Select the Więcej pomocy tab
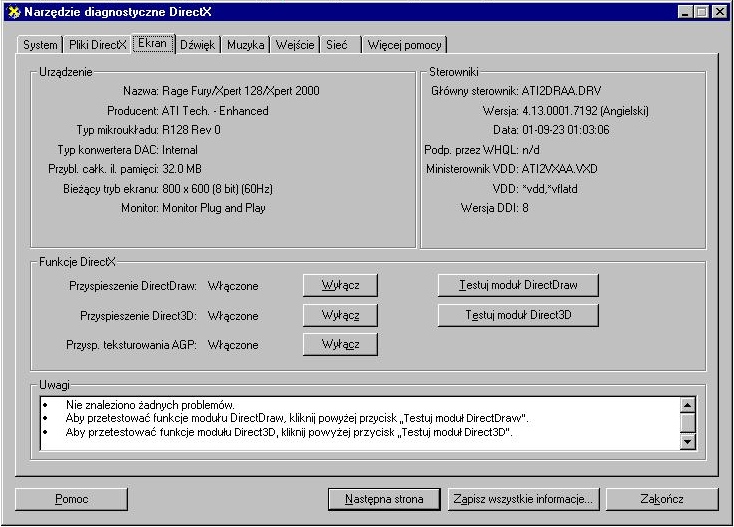734x527 pixels. (404, 45)
